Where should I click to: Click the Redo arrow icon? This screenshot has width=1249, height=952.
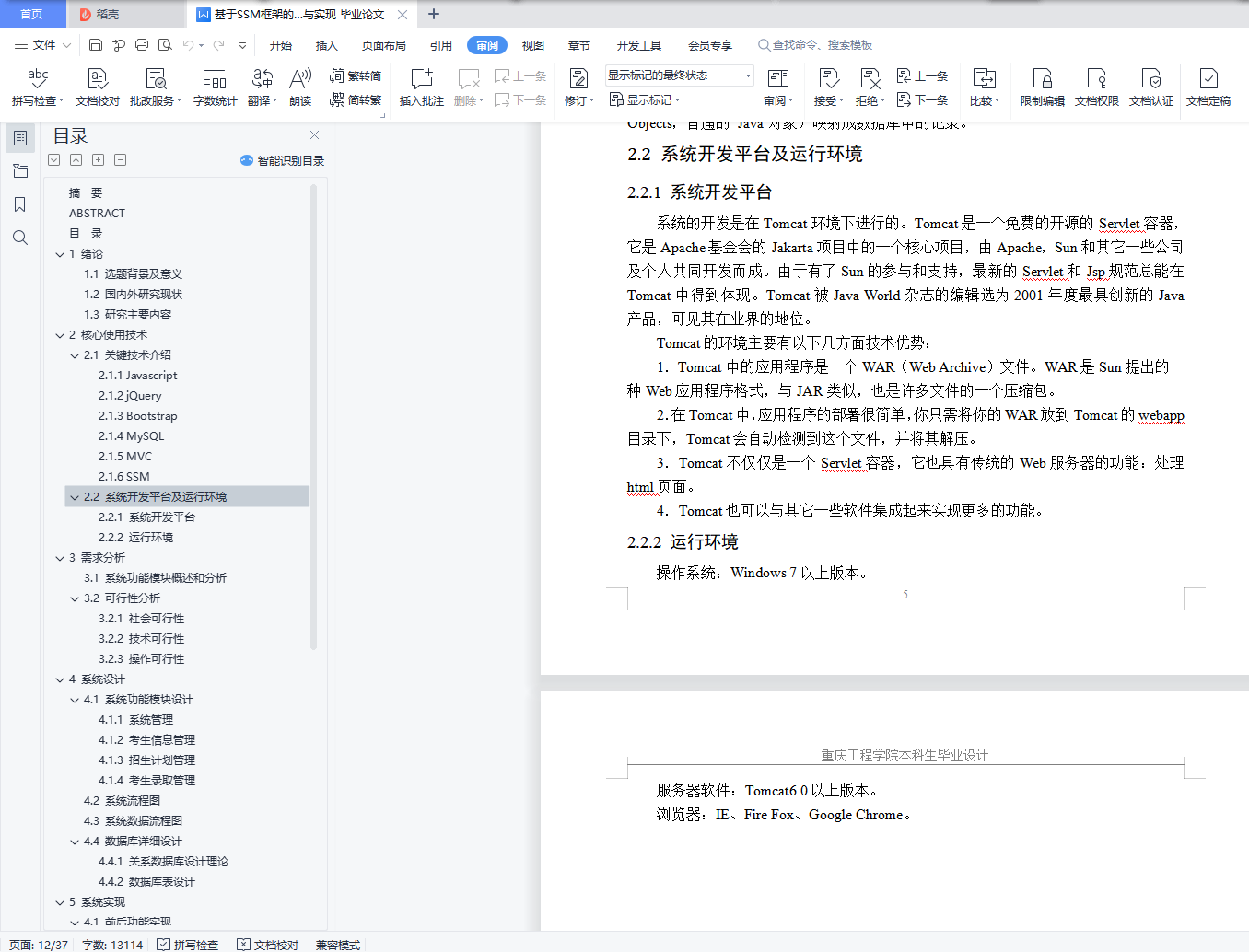219,45
